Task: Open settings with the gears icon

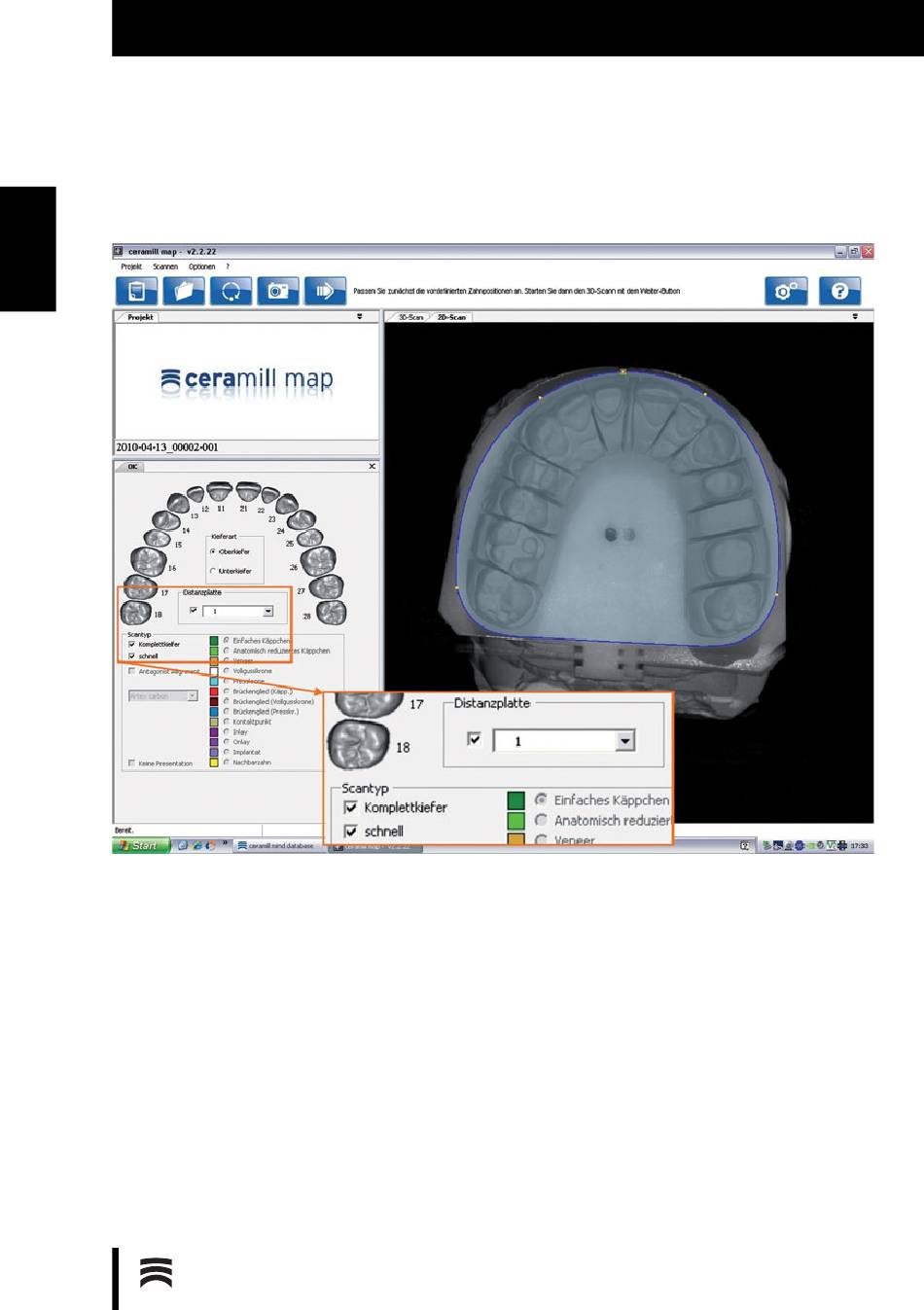Action: click(x=786, y=291)
